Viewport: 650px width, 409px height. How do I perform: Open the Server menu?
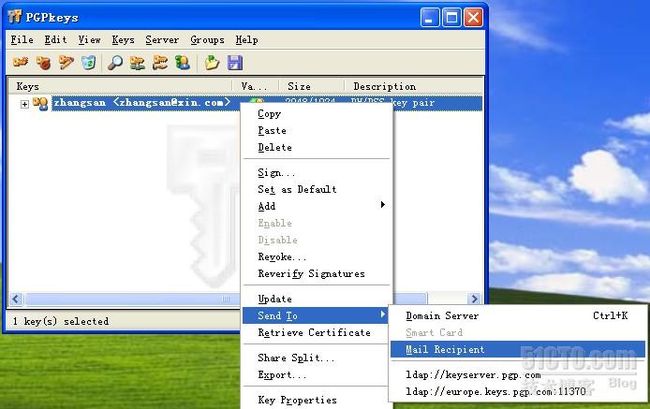(x=162, y=40)
